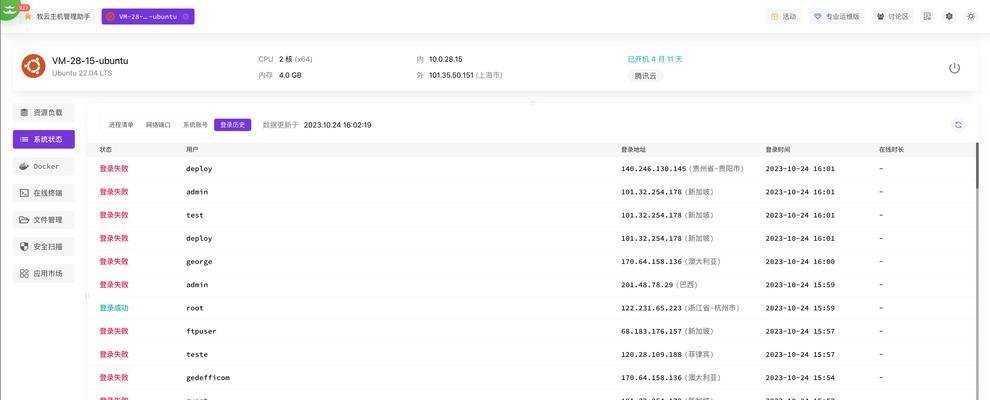
Task: Click the user teste
Action: [197, 355]
